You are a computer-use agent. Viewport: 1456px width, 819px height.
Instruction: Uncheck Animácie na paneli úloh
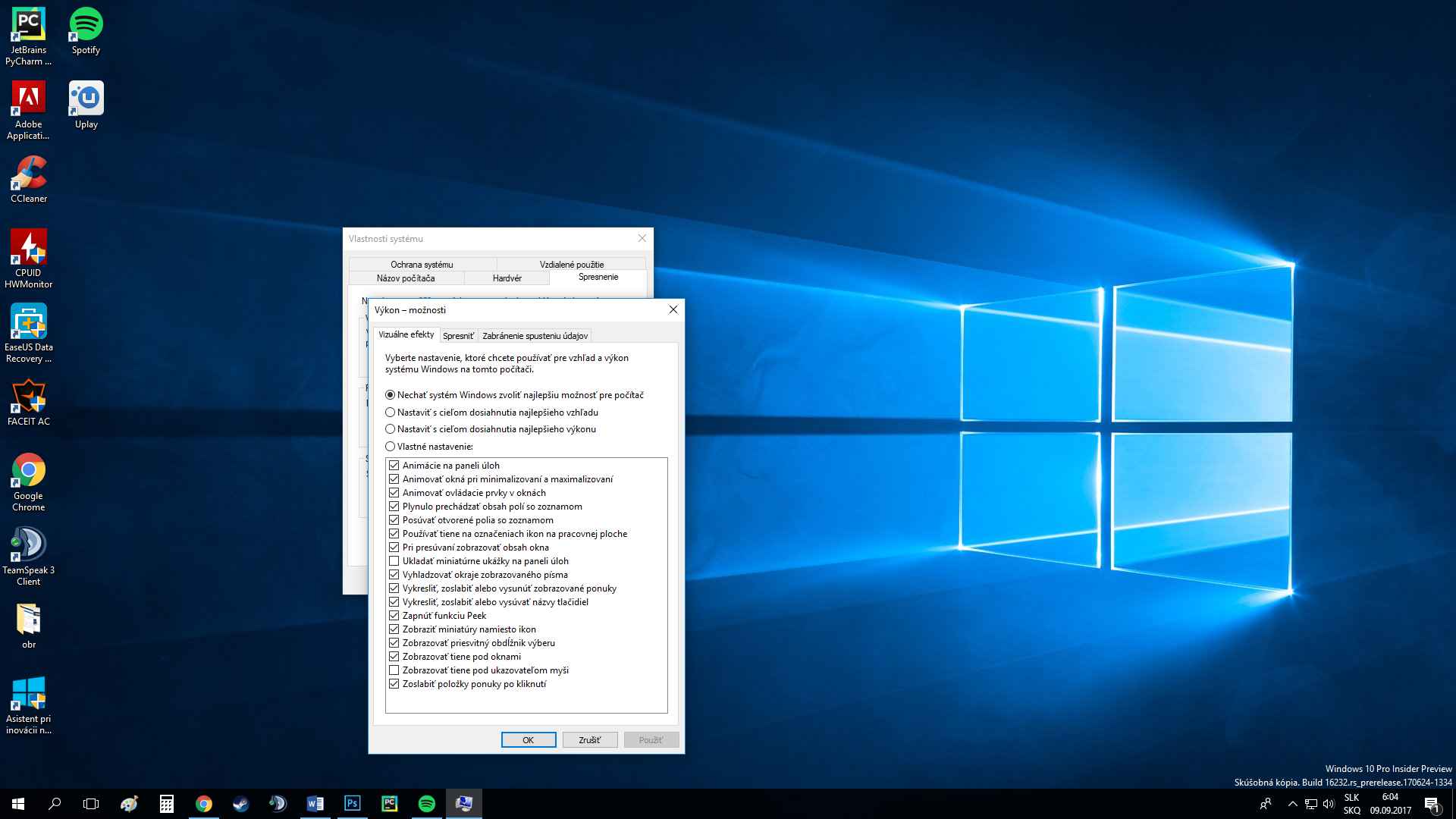[x=394, y=466]
